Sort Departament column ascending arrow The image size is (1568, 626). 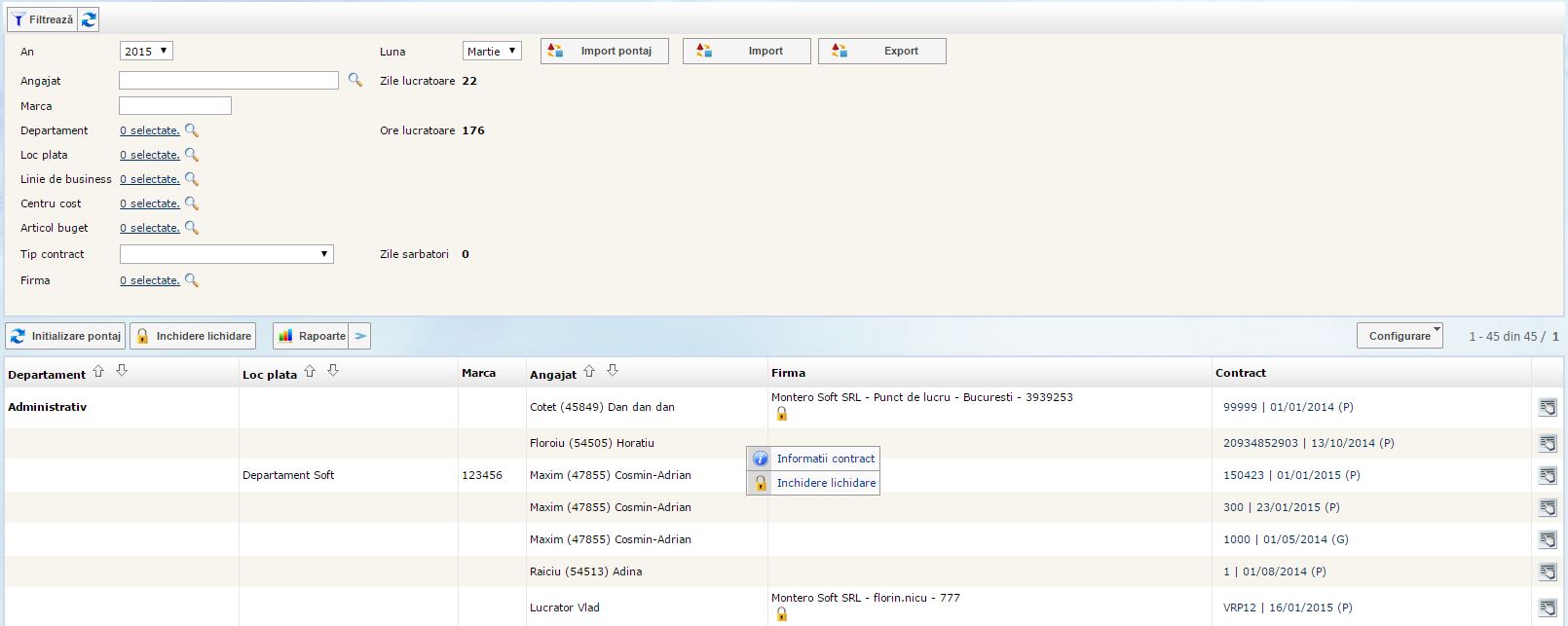pyautogui.click(x=98, y=372)
